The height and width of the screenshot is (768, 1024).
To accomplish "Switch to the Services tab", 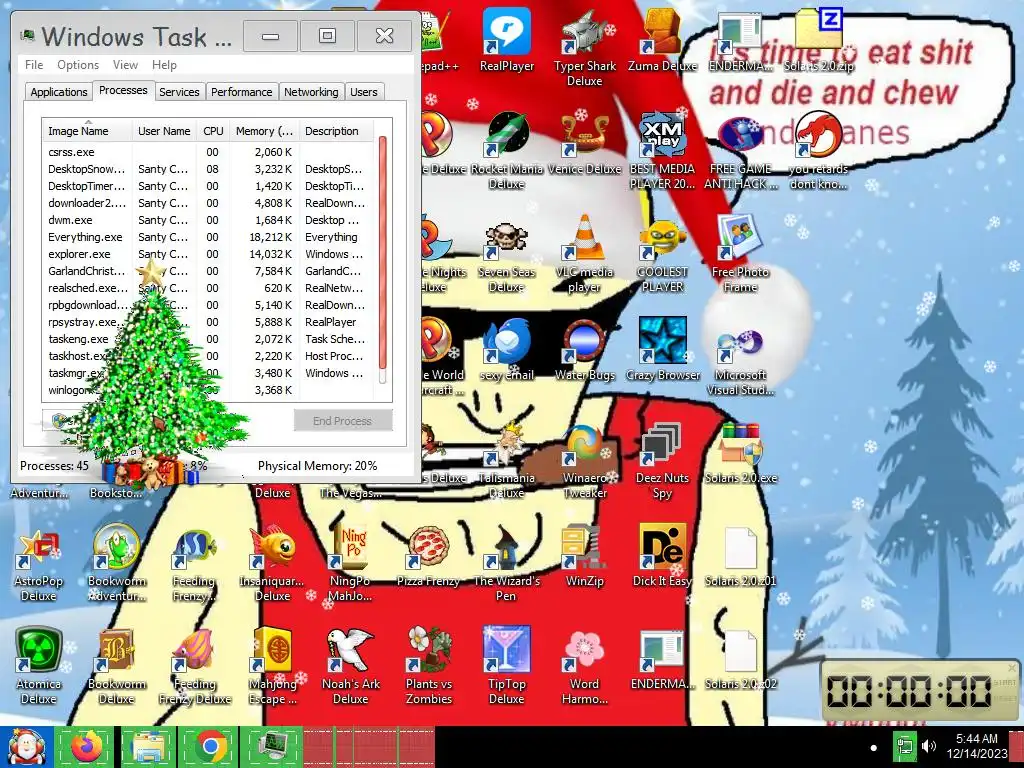I will point(179,92).
